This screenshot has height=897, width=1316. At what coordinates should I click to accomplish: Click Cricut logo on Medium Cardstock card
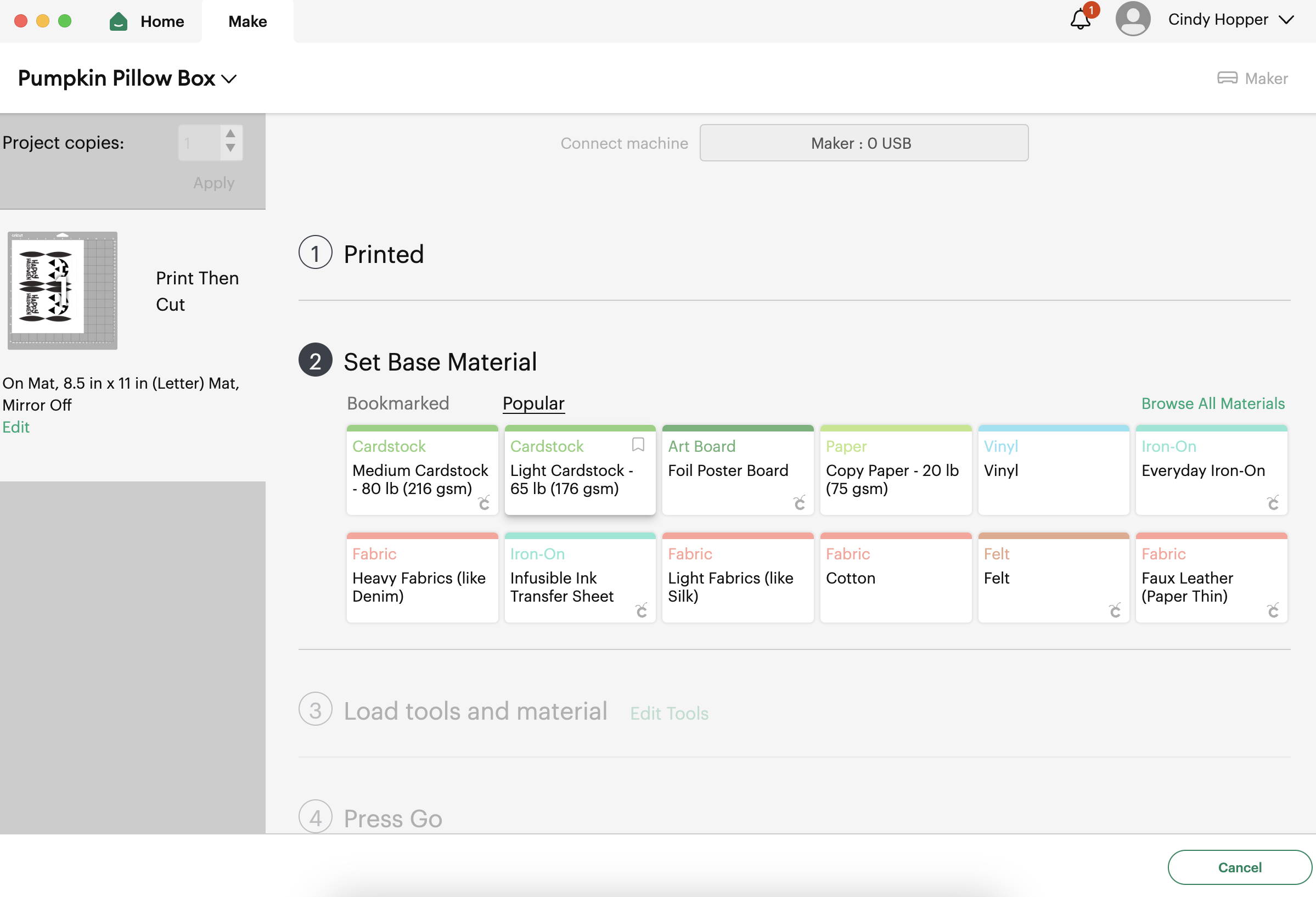(484, 502)
